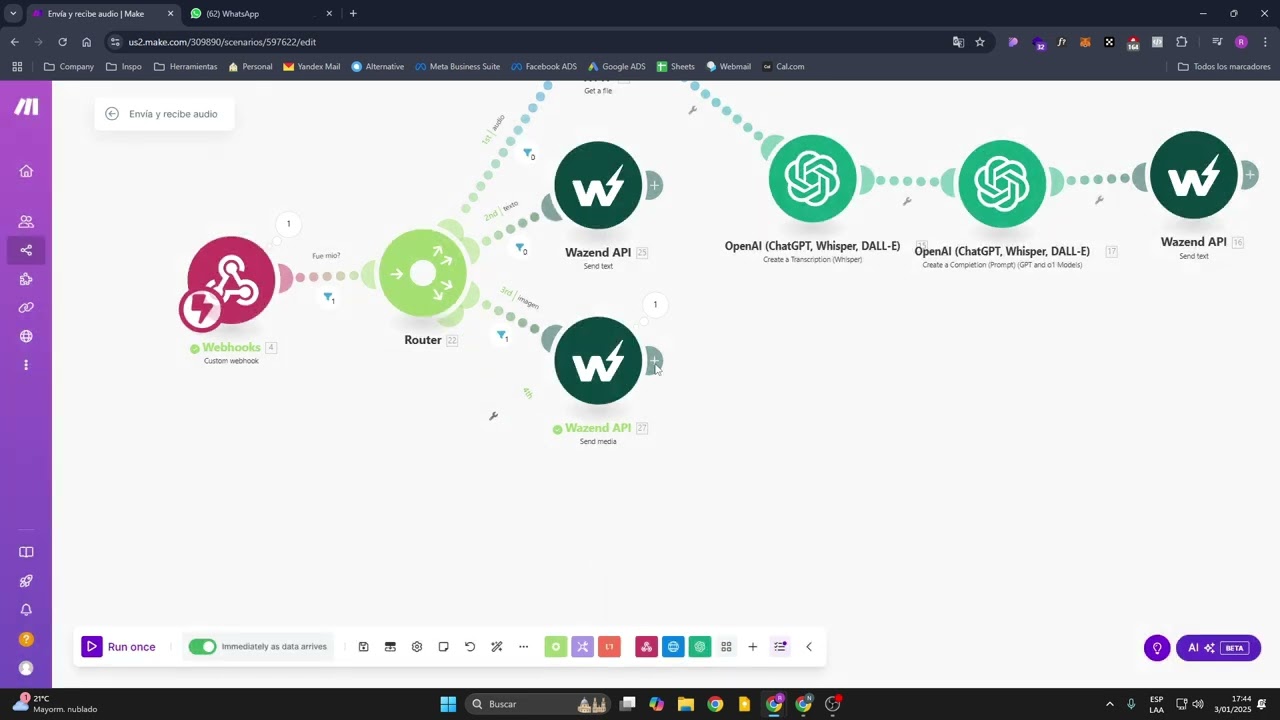This screenshot has width=1280, height=720.
Task: Go back using the arrow beside scenario name
Action: [112, 114]
